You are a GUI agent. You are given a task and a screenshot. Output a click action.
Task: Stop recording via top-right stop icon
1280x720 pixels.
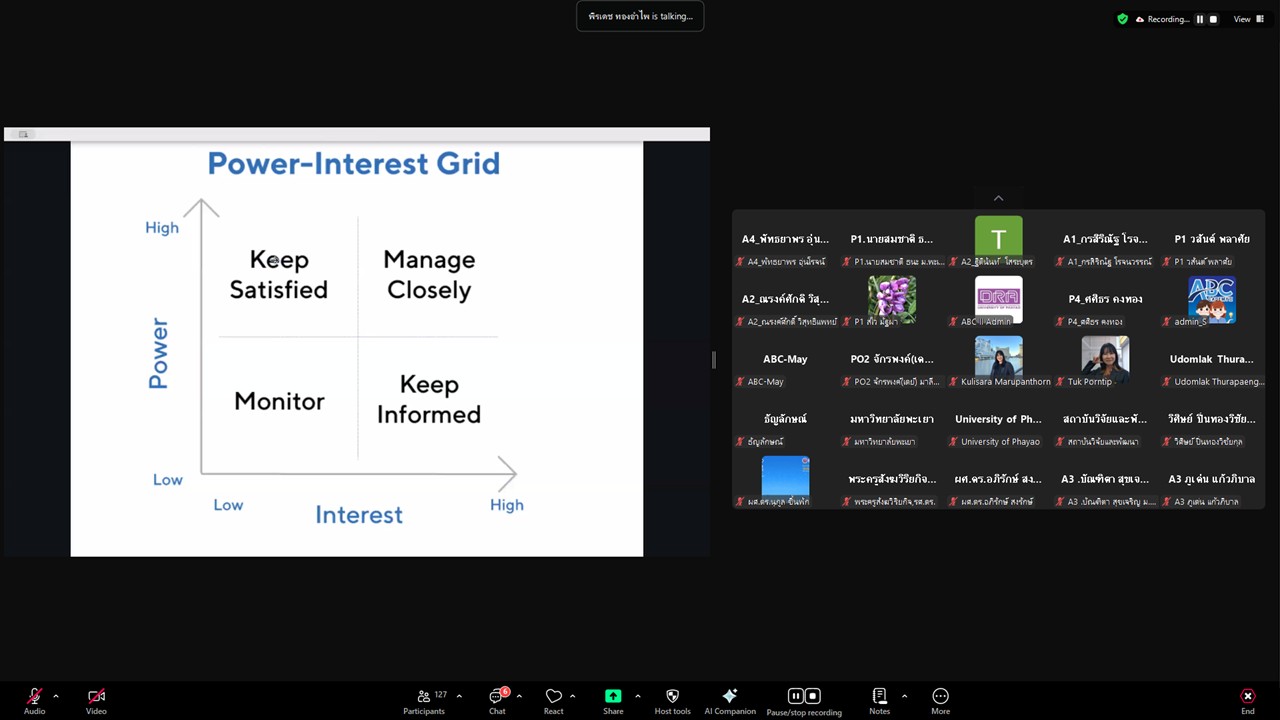click(x=1214, y=19)
